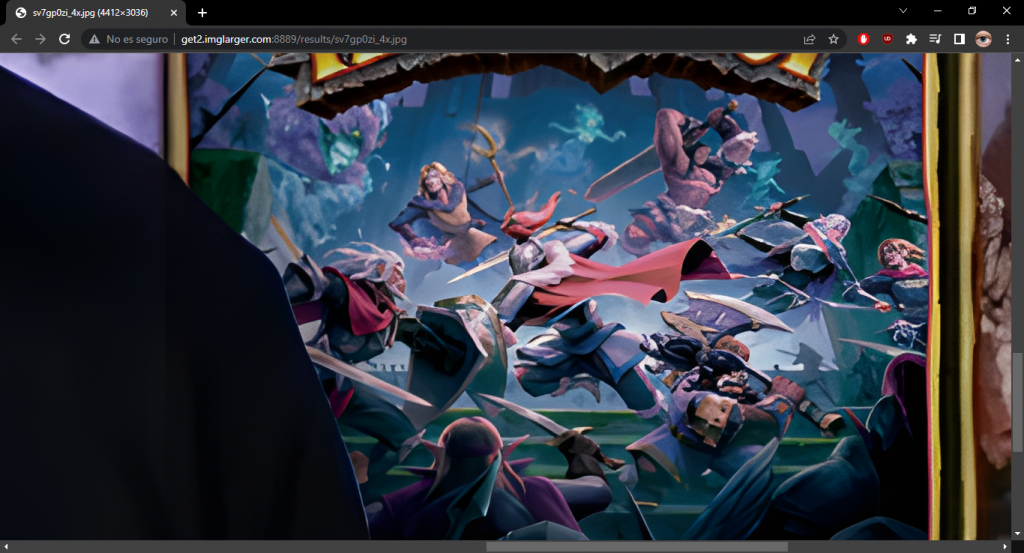
Task: Click the scroll right arrow
Action: click(1005, 546)
